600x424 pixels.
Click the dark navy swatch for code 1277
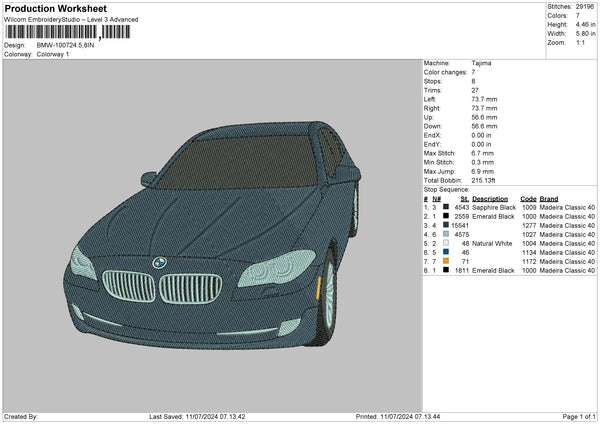[x=446, y=225]
